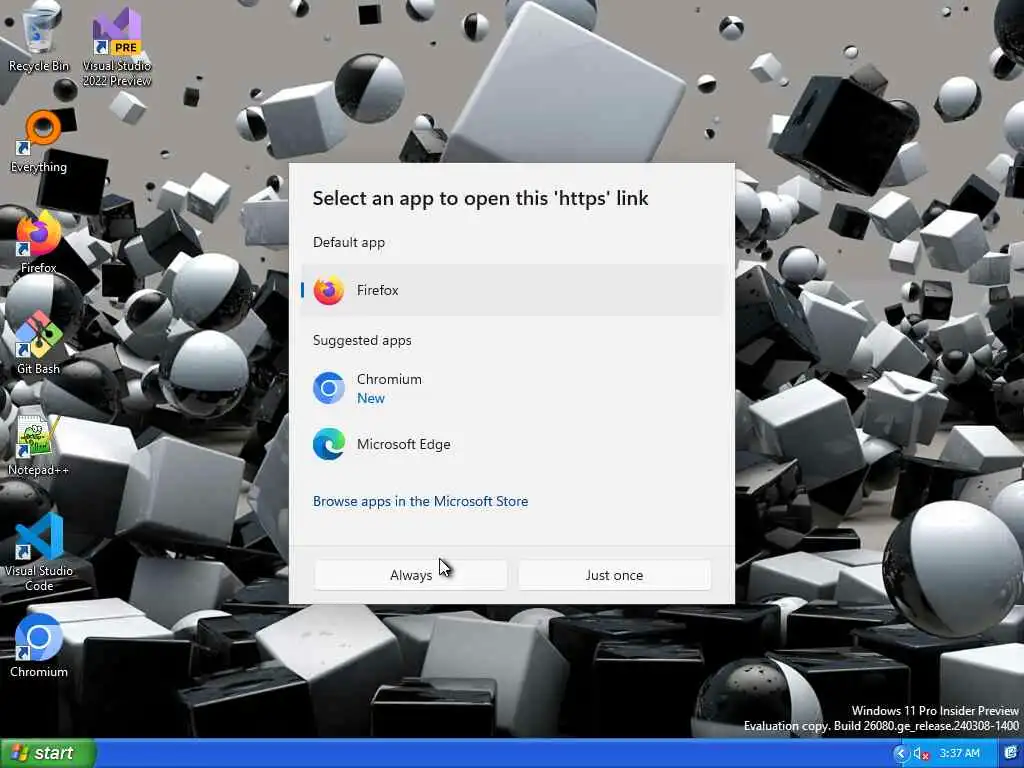Image resolution: width=1024 pixels, height=768 pixels.
Task: Select the Git Bash desktop shortcut
Action: tap(39, 343)
